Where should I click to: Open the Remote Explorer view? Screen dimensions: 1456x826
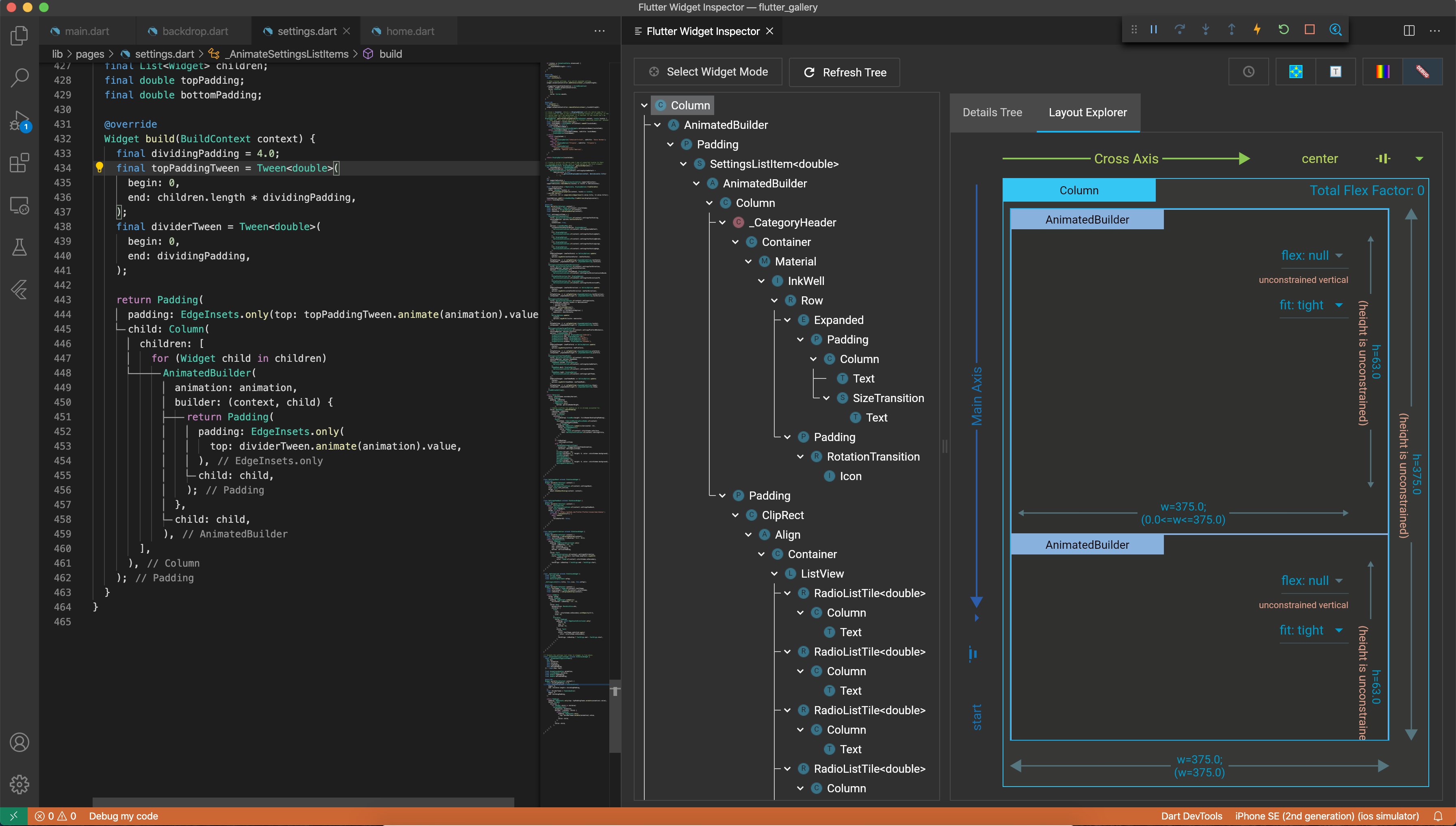pos(19,205)
